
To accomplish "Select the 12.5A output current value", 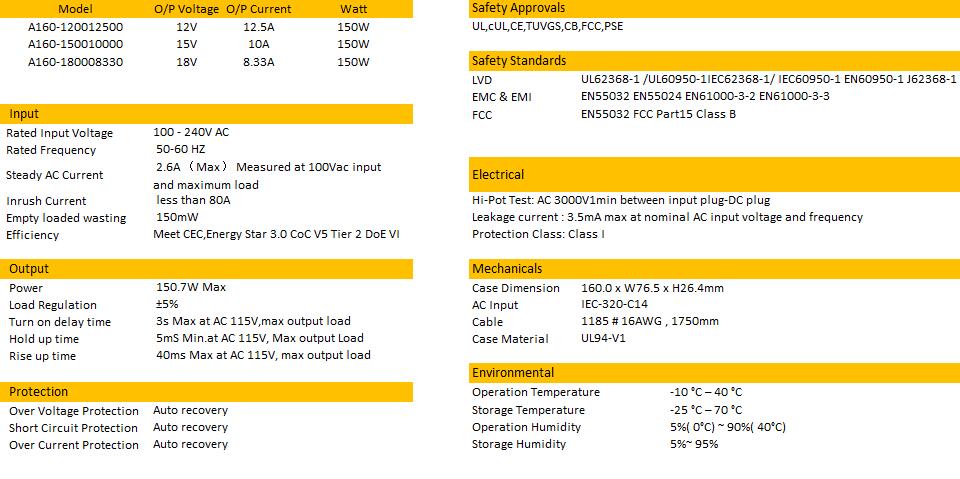I will [258, 27].
